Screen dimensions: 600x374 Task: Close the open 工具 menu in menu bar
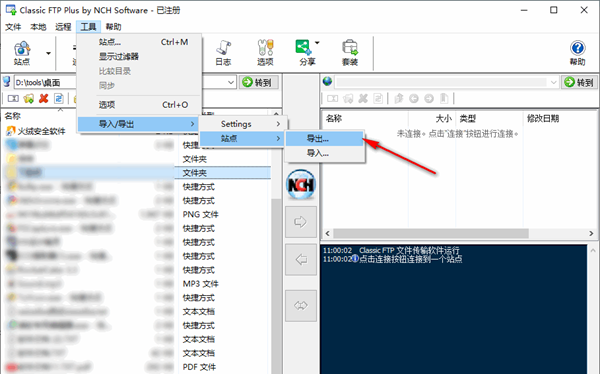coord(88,27)
